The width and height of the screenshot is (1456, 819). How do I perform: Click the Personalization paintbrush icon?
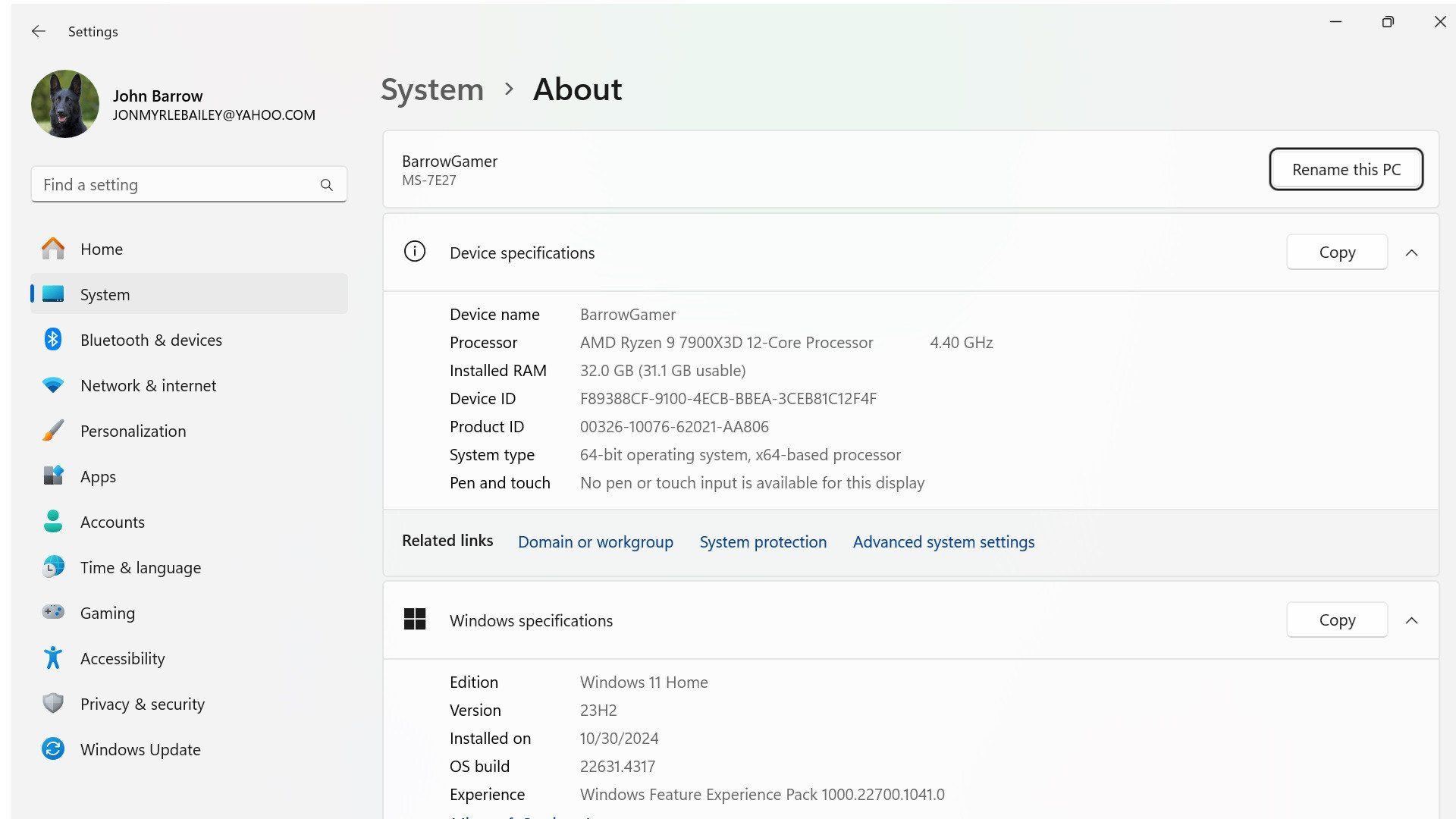53,431
